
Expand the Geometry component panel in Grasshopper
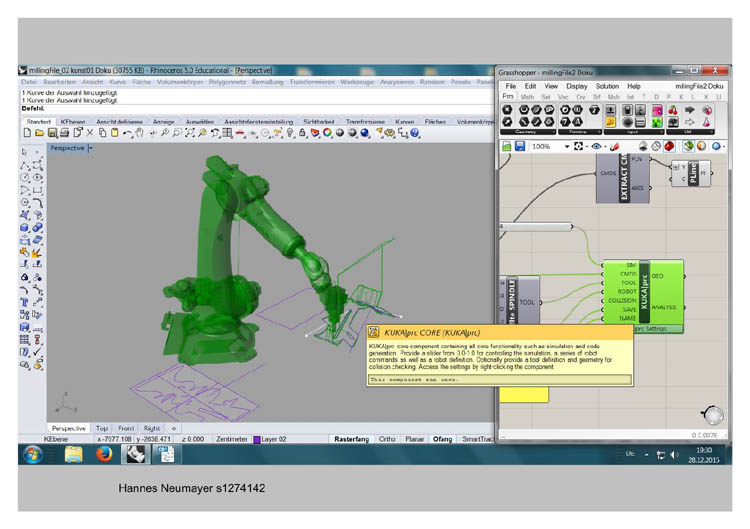click(526, 132)
